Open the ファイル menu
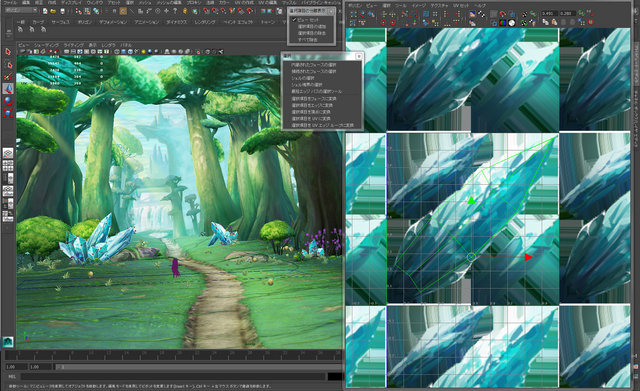Screen dimensions: 640x391 coord(10,2)
